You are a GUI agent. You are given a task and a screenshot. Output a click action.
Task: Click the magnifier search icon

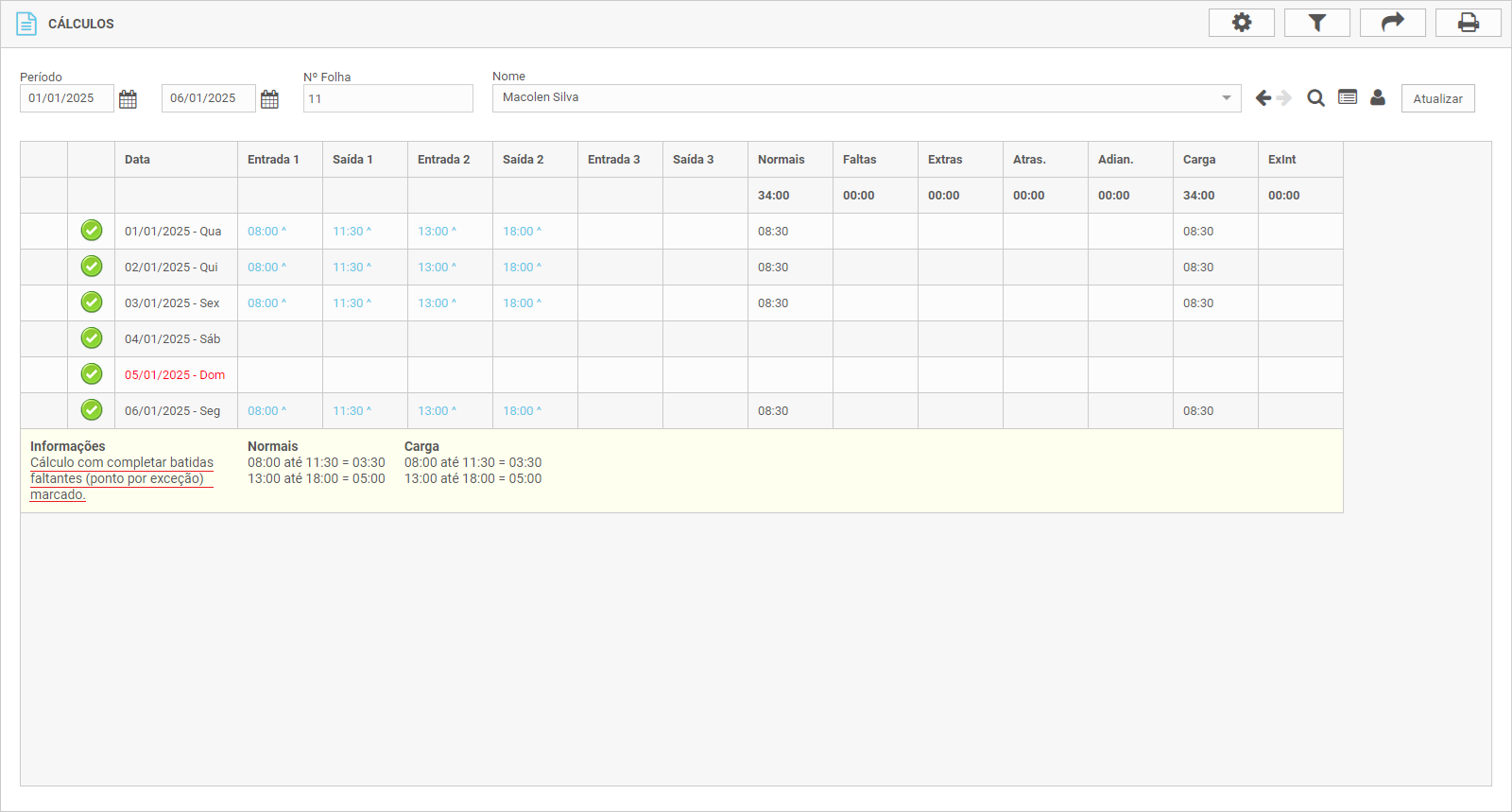pos(1315,98)
